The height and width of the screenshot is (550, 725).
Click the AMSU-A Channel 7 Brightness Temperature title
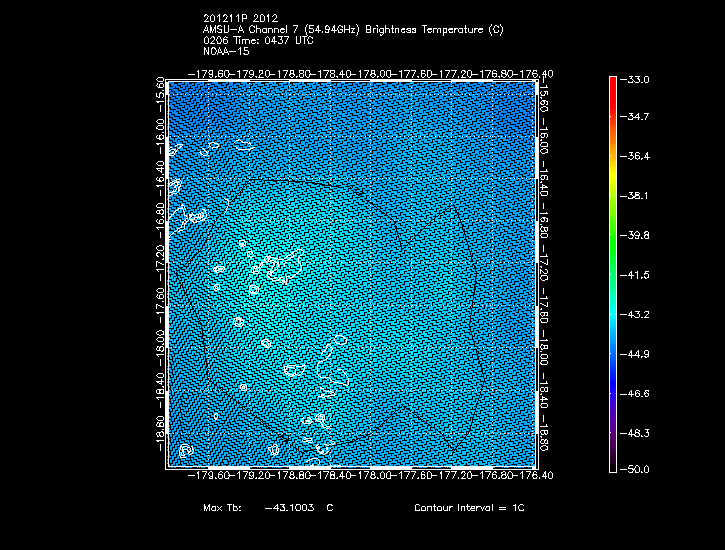[x=353, y=30]
